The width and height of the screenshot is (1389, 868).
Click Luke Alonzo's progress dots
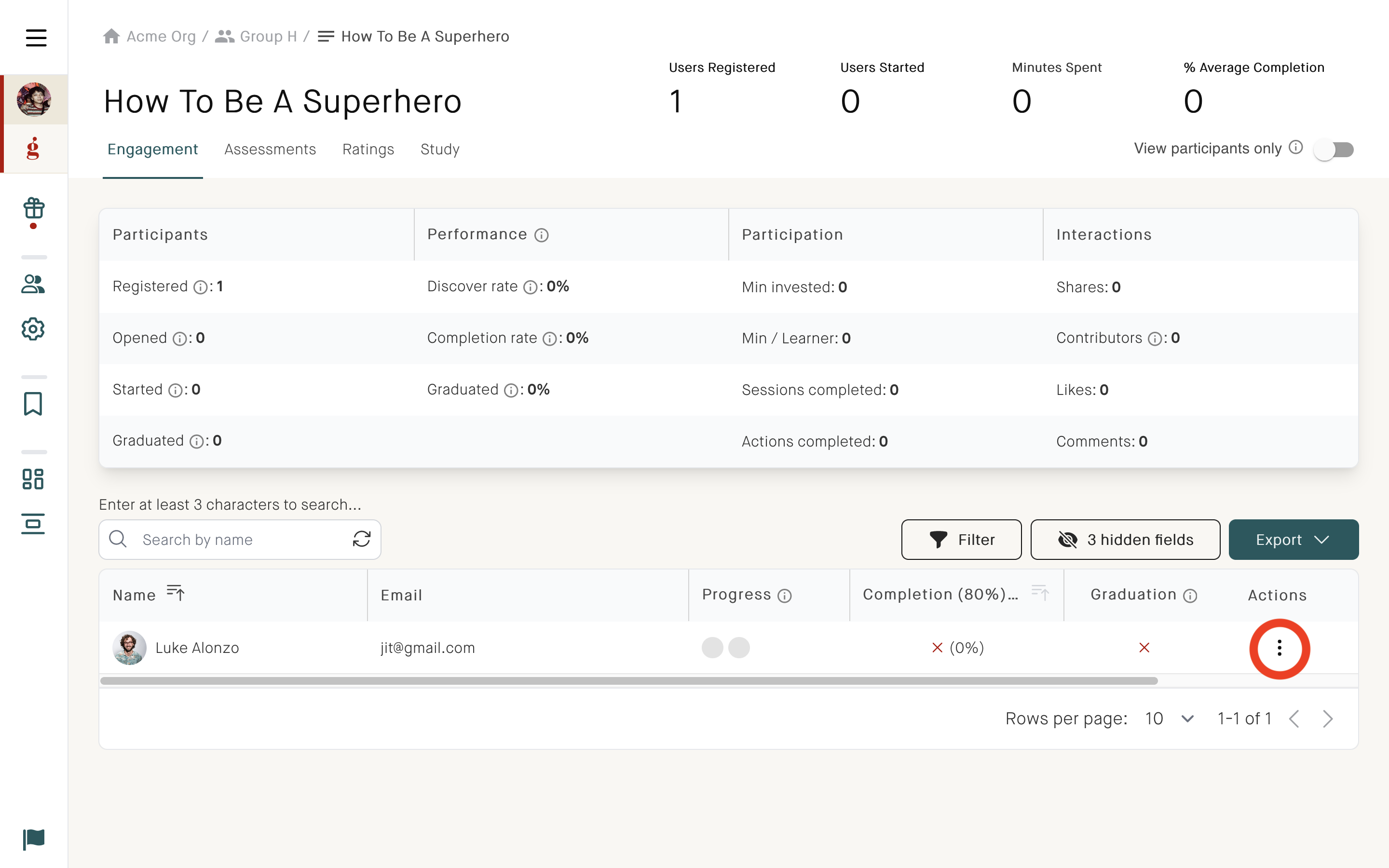coord(725,648)
